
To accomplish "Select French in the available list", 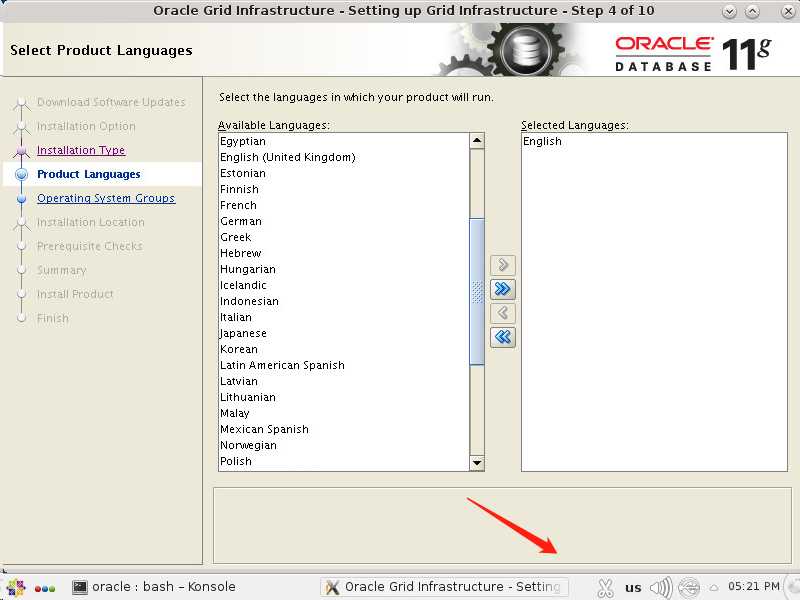I will (343, 205).
